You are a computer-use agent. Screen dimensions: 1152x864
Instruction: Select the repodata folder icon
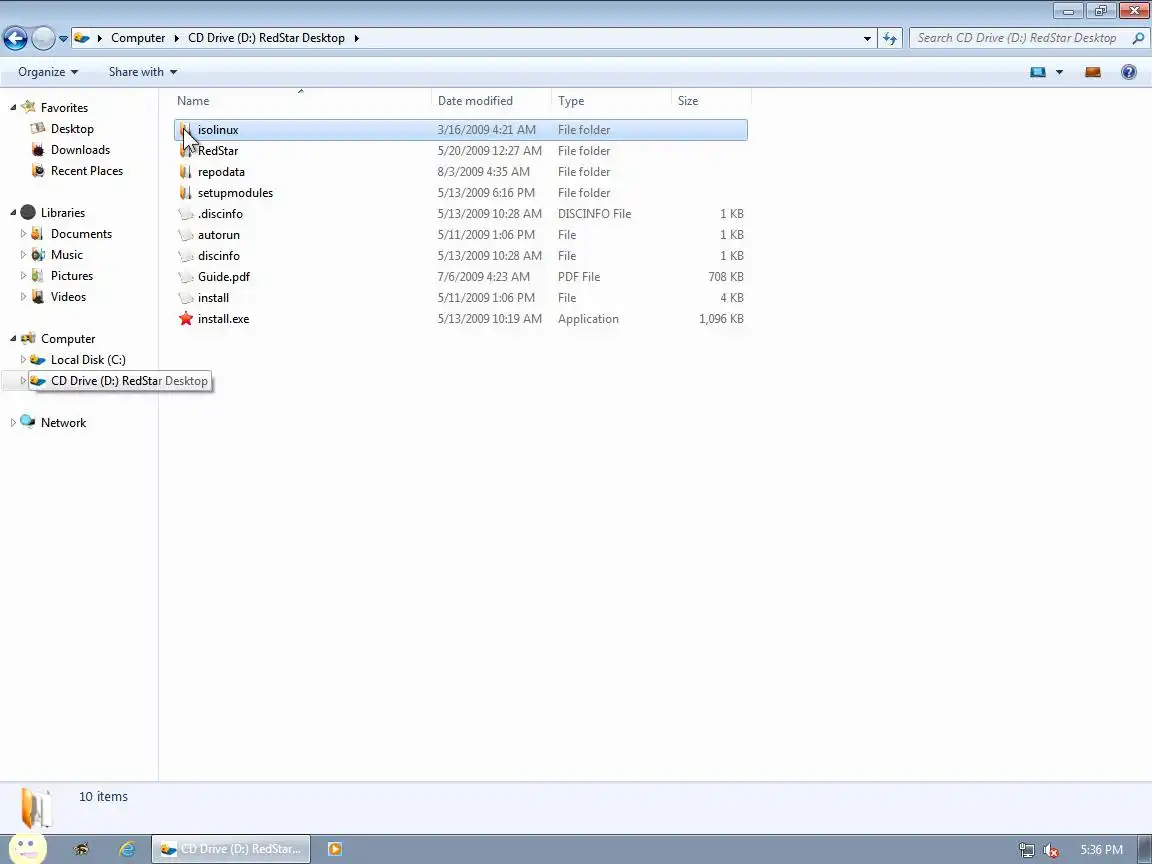pos(185,172)
